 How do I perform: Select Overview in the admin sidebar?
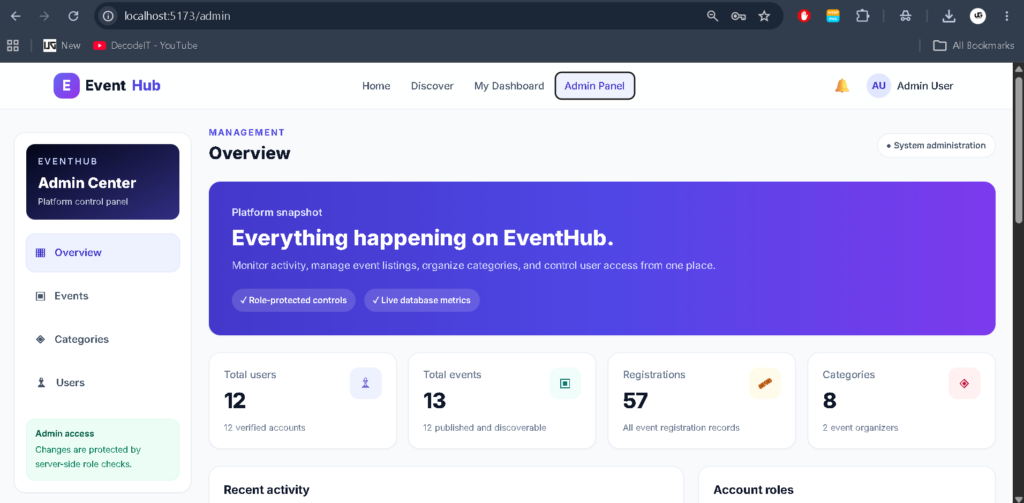103,253
